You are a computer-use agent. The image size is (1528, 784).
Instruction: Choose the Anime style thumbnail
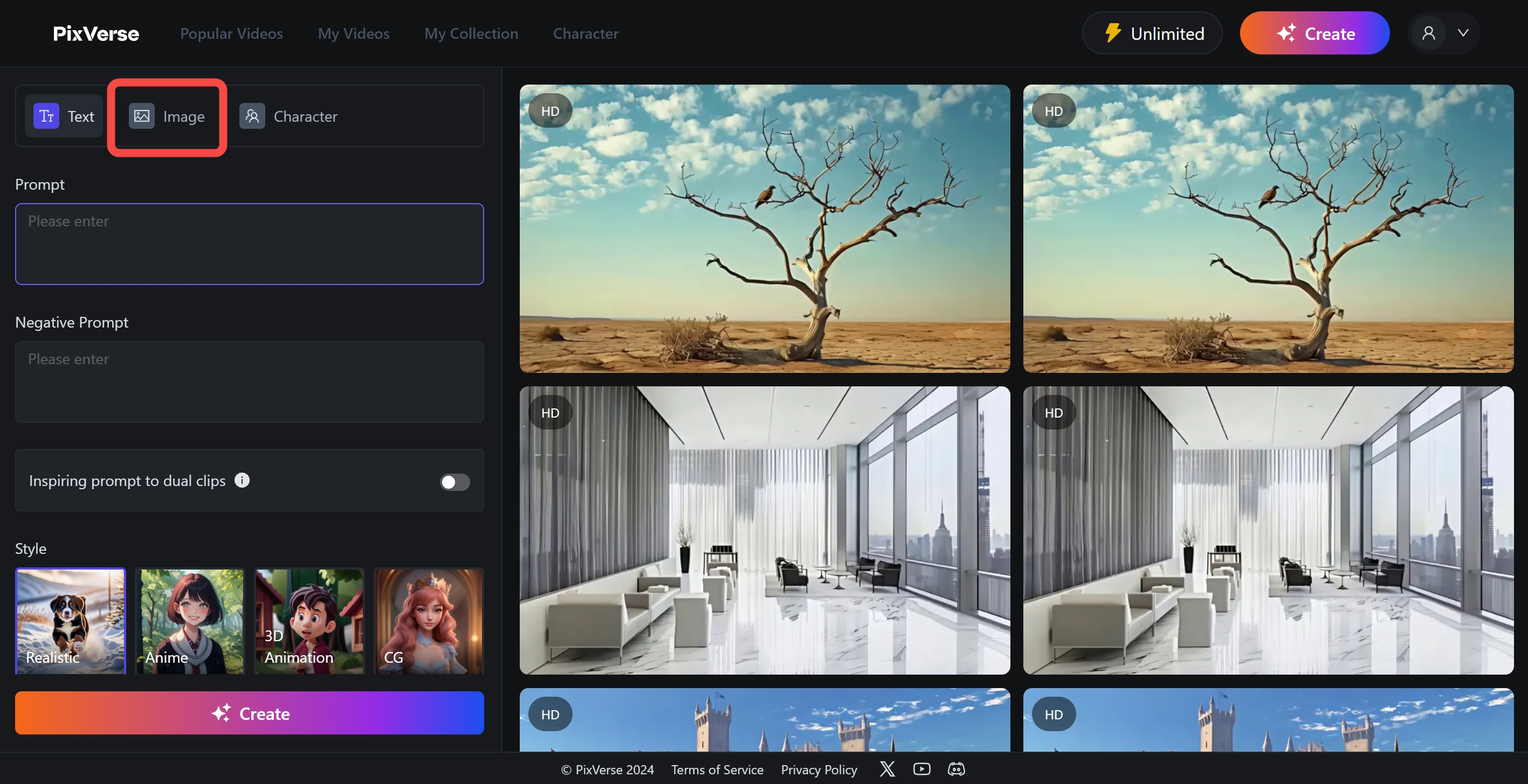pos(190,621)
